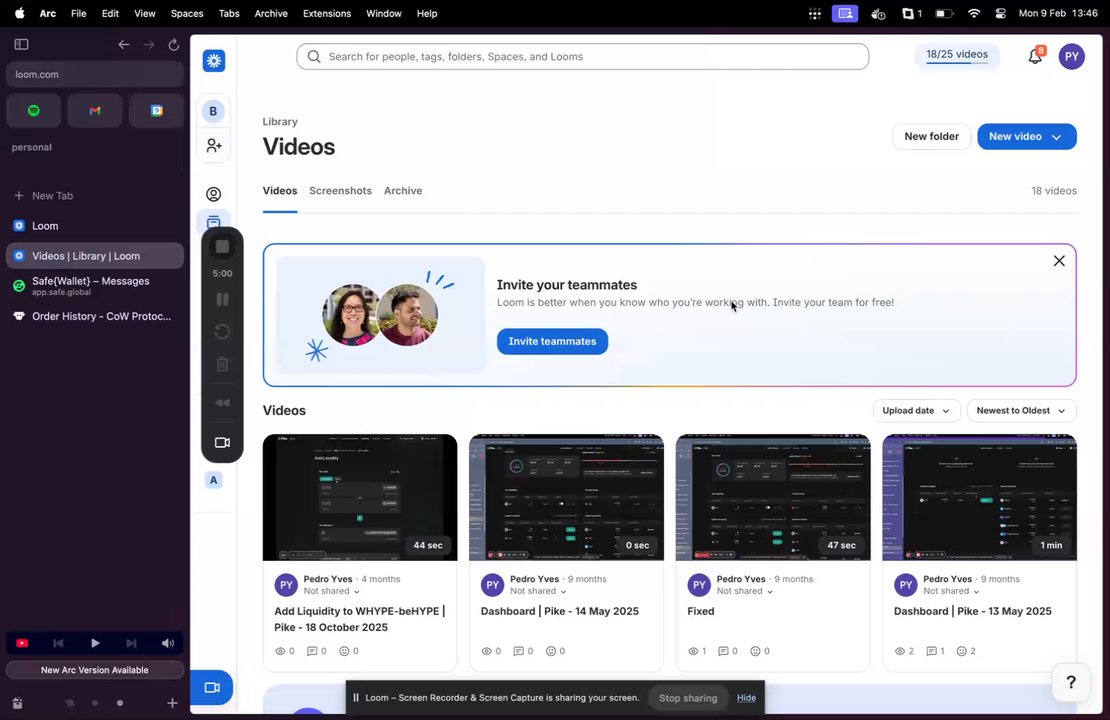Stop the Loom recording with the stop square
This screenshot has height=720, width=1110.
pyautogui.click(x=222, y=246)
